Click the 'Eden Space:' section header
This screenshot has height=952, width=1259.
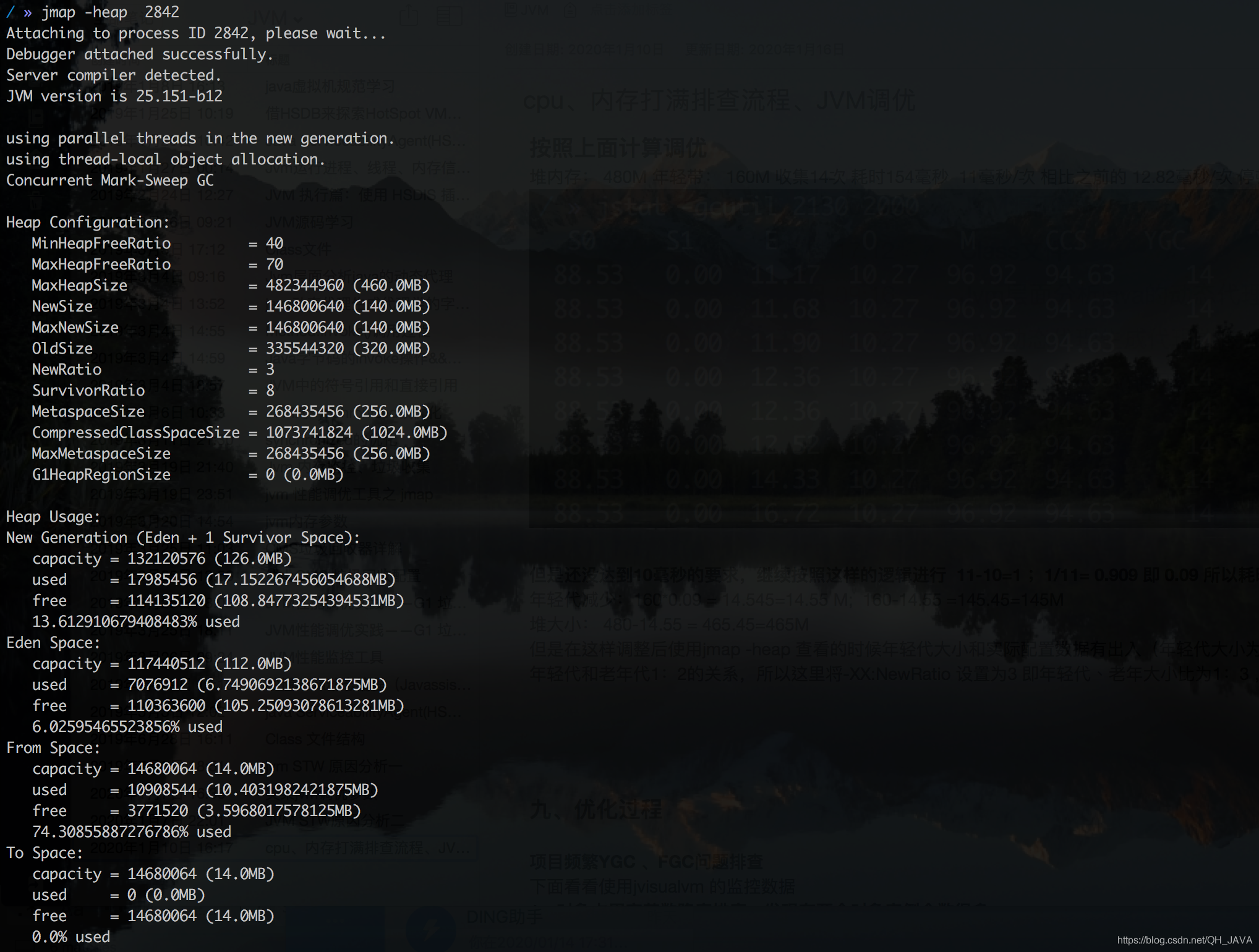(x=53, y=643)
